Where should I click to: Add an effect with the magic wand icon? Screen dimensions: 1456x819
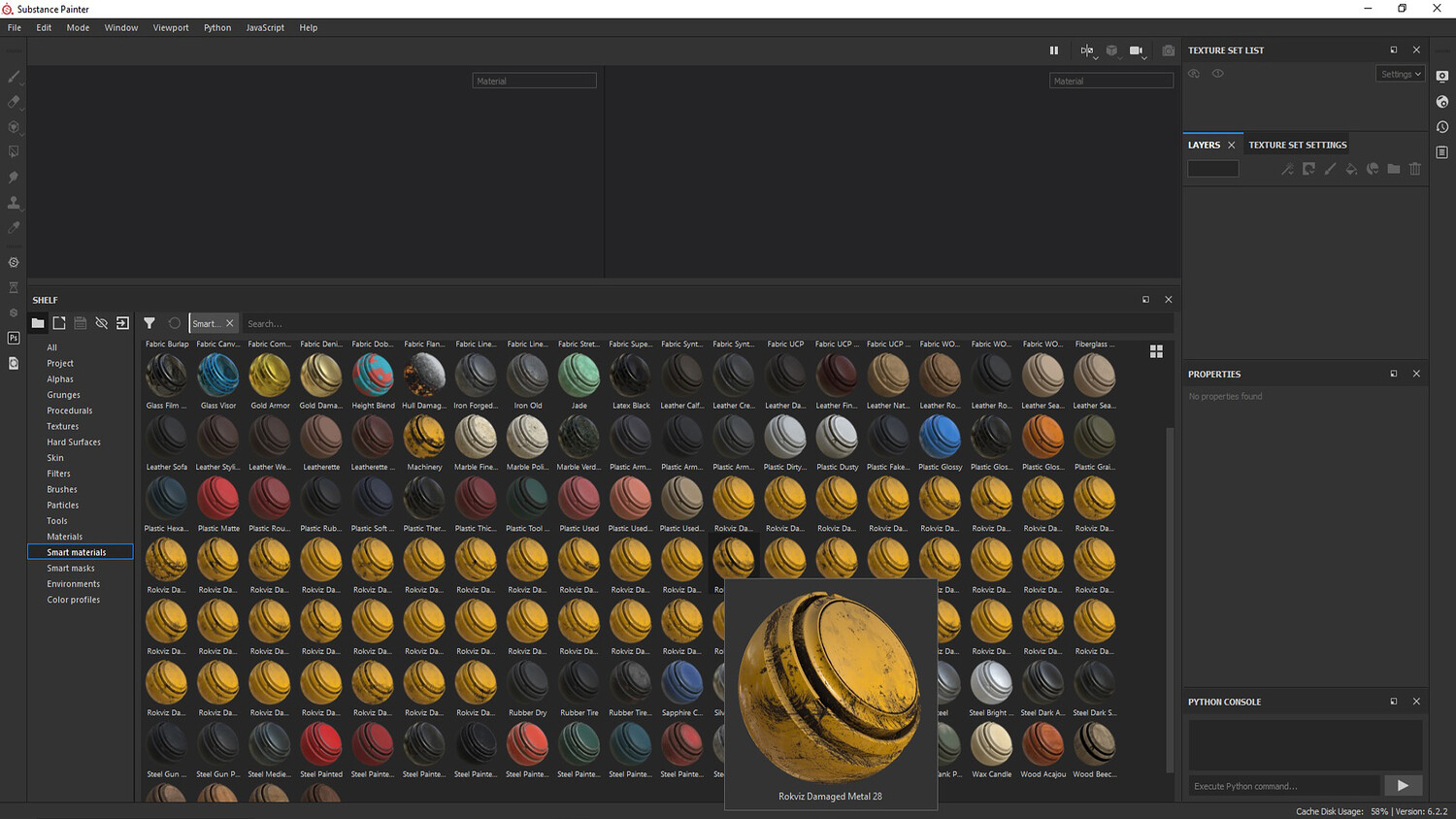(1287, 169)
